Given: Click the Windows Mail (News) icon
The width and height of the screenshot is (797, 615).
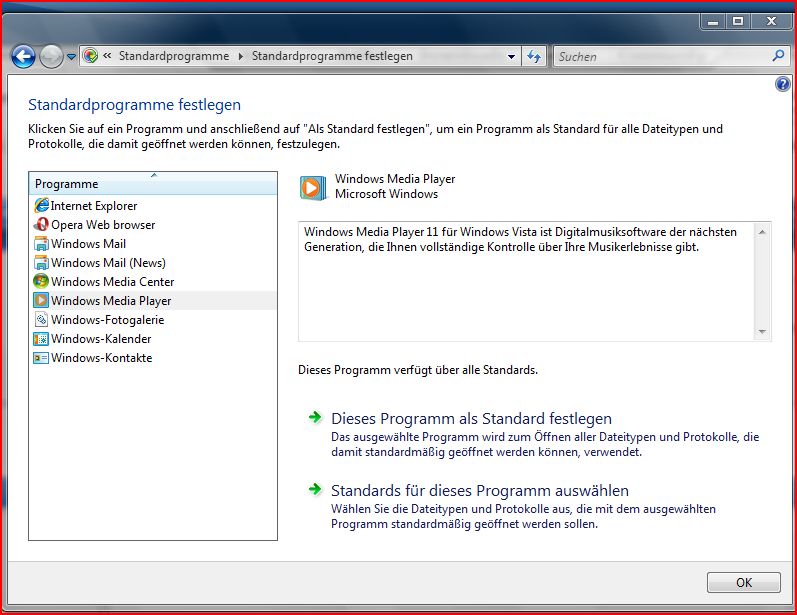Looking at the screenshot, I should tap(41, 262).
